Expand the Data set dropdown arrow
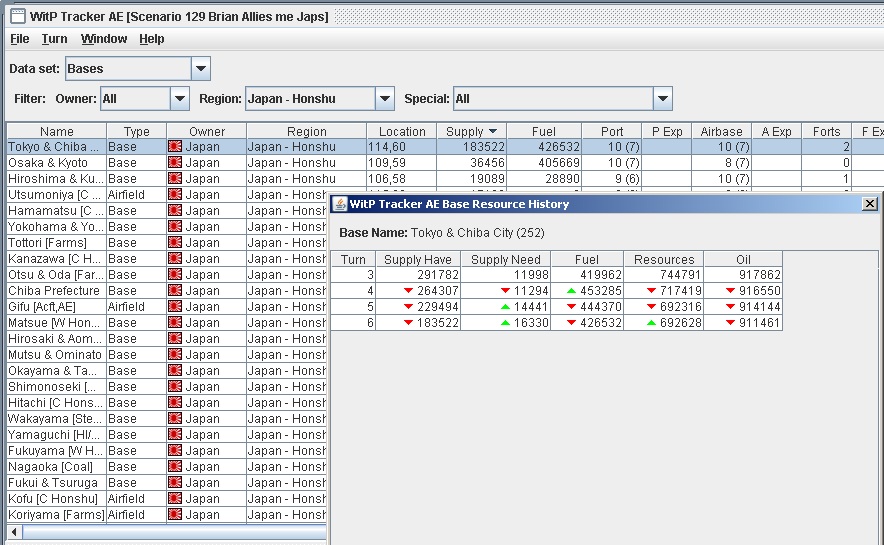This screenshot has height=545, width=884. click(201, 69)
